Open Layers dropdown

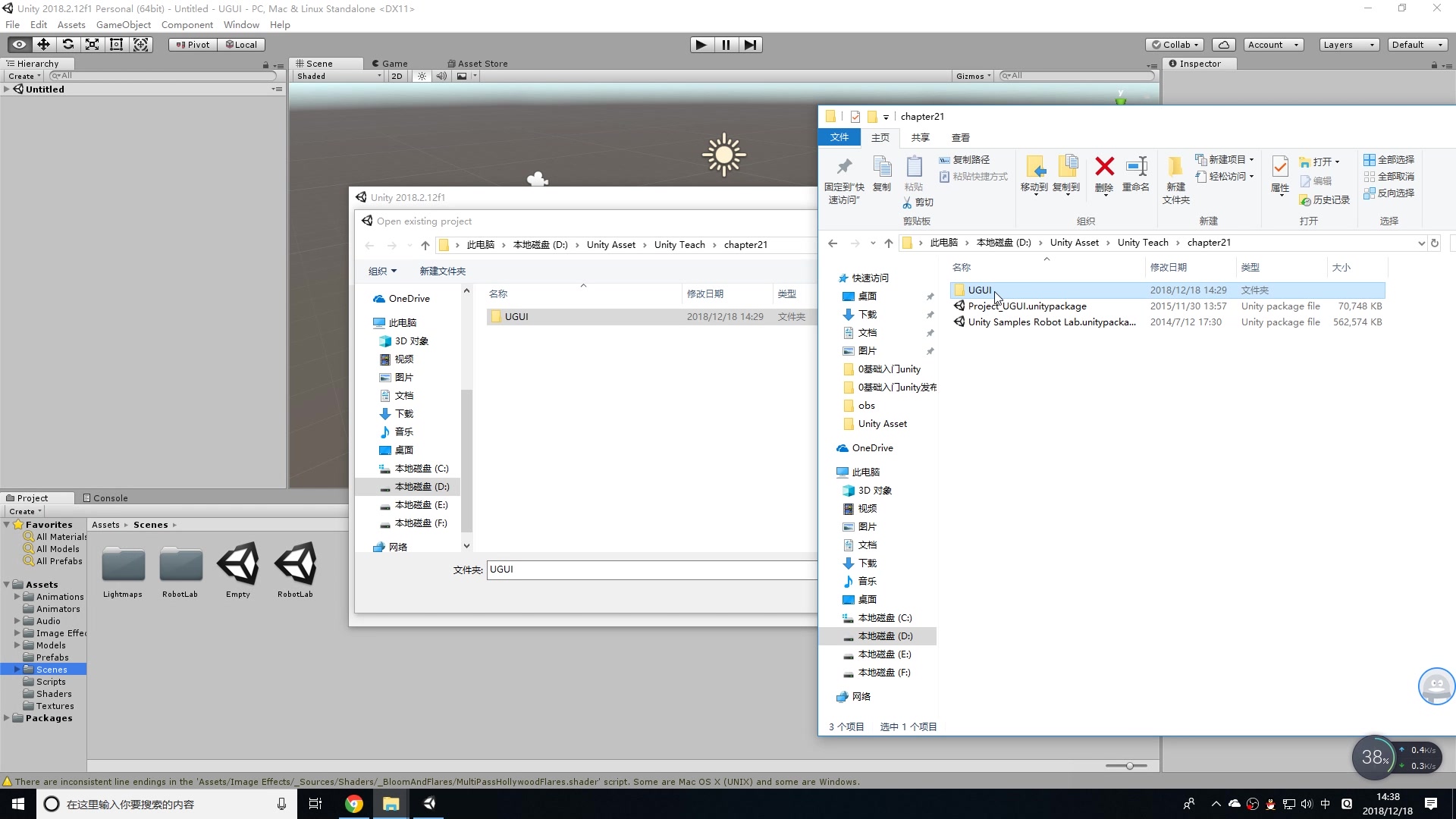[1348, 45]
